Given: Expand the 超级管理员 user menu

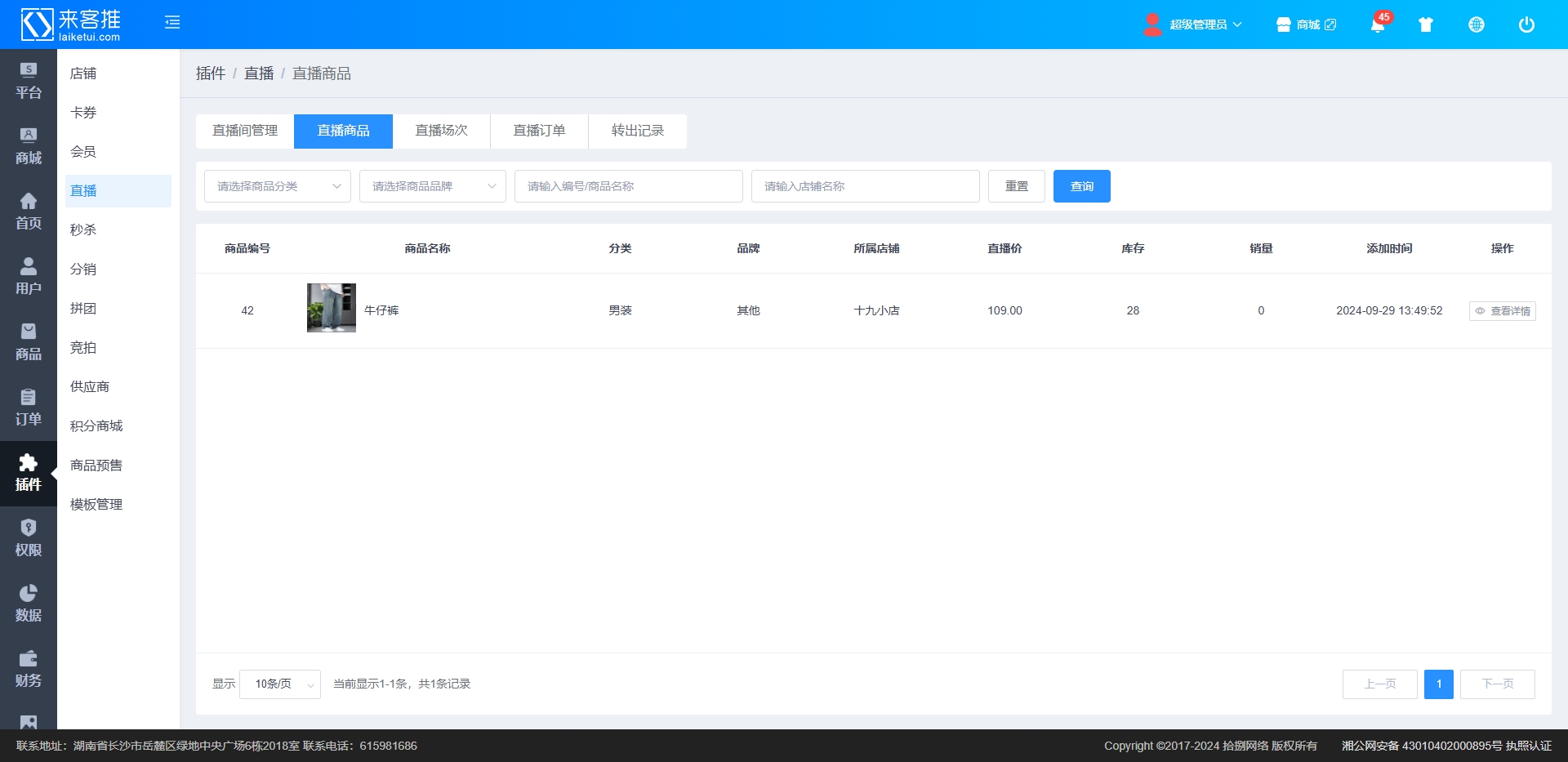Looking at the screenshot, I should [x=1193, y=25].
